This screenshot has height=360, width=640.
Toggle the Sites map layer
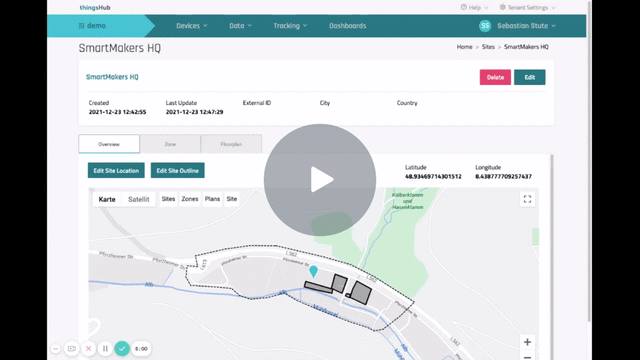tap(168, 199)
